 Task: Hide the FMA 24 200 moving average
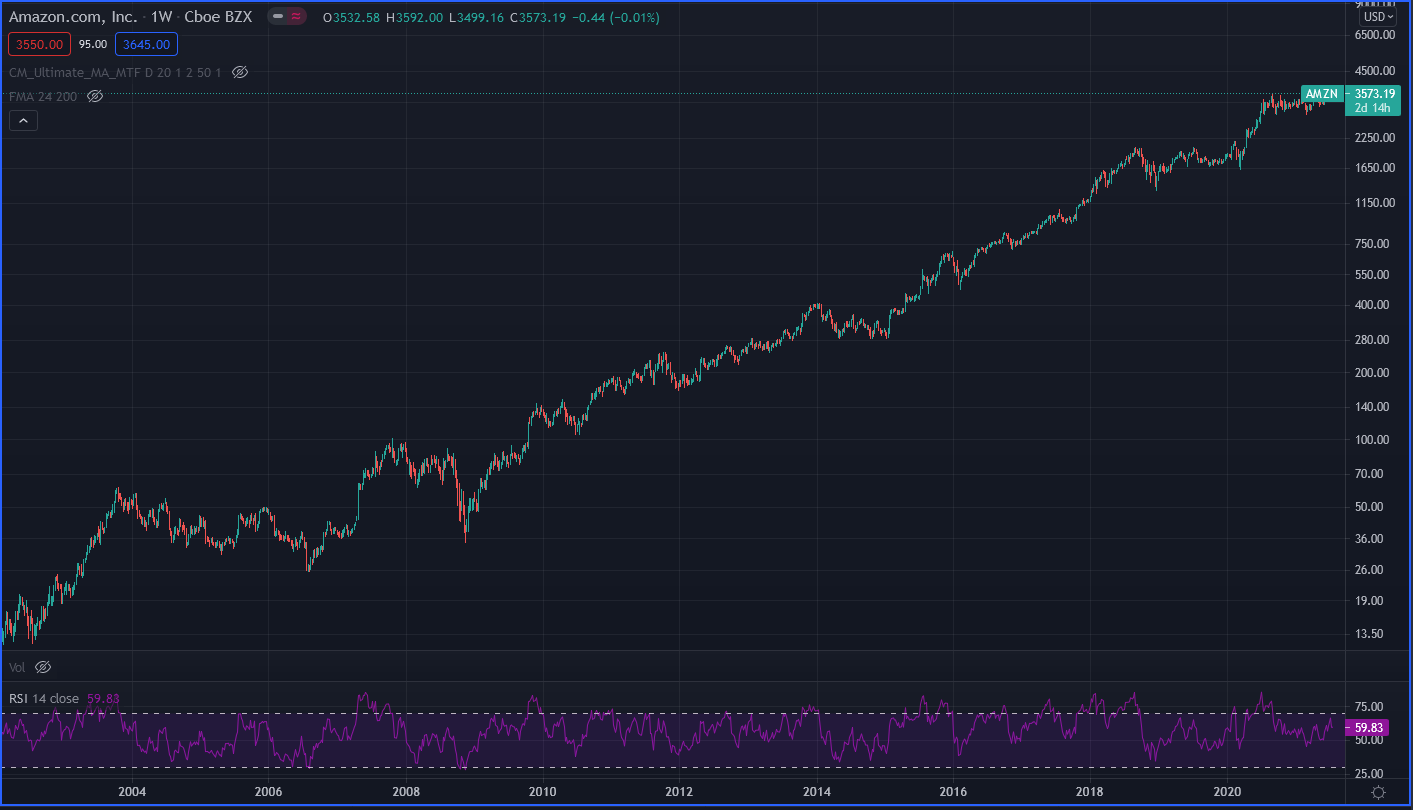(94, 96)
